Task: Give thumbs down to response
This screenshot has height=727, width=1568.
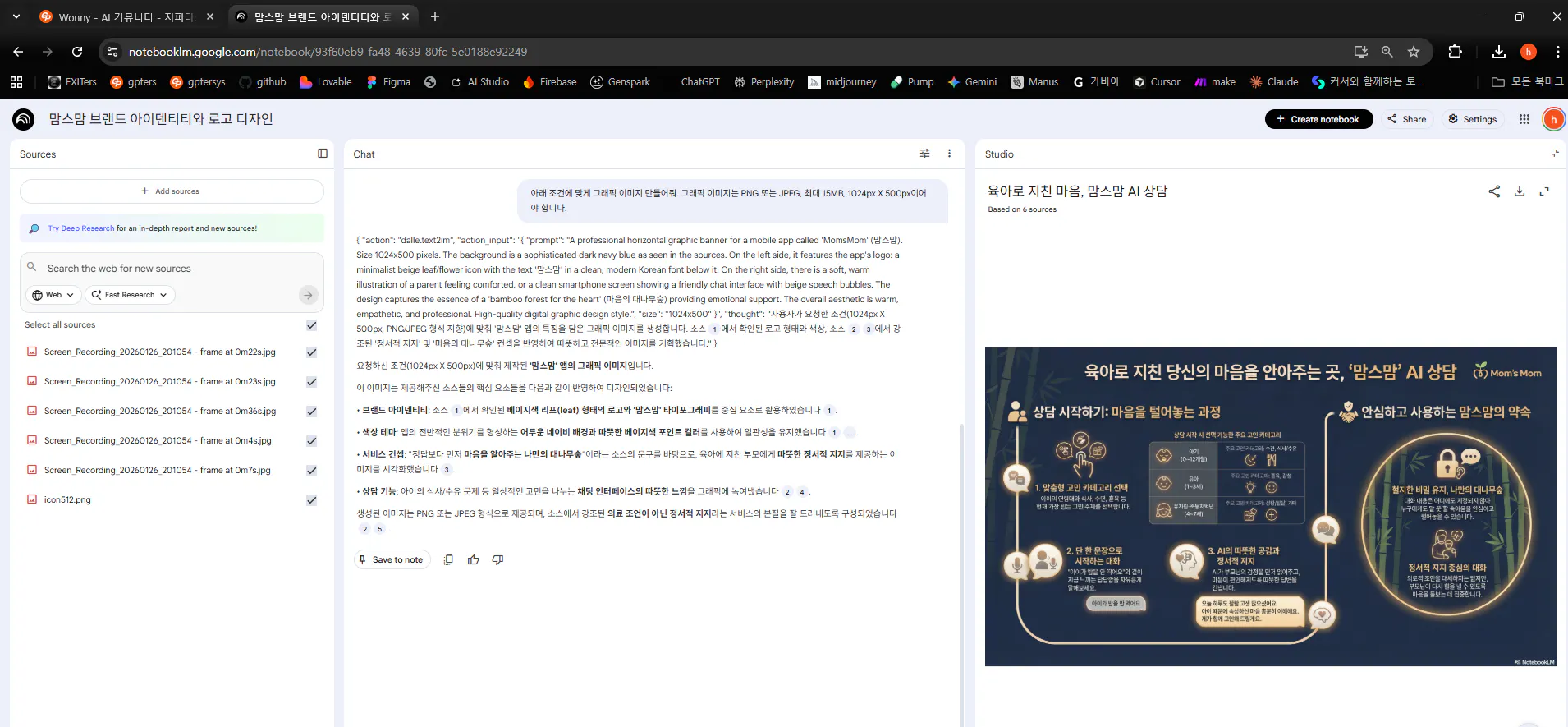Action: coord(497,559)
